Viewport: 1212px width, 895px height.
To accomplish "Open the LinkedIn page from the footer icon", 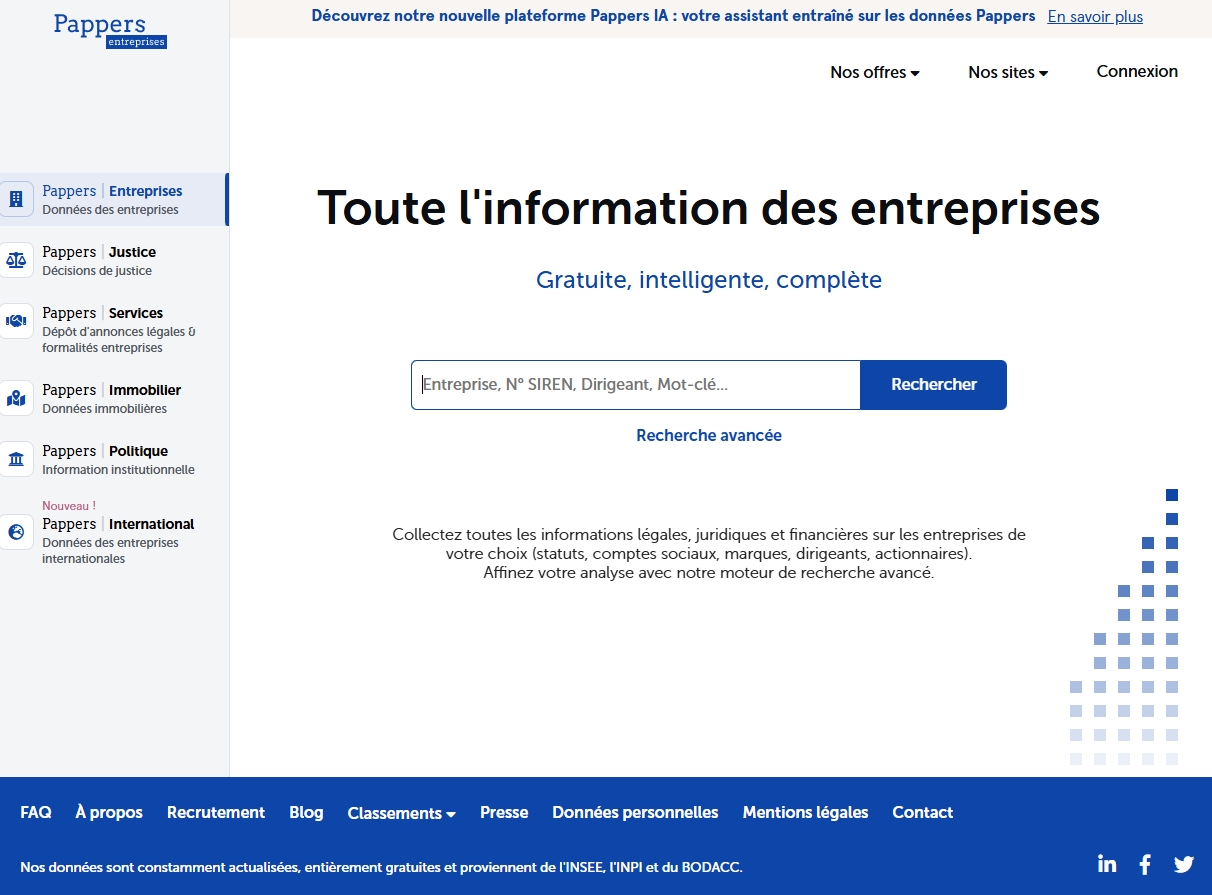I will pyautogui.click(x=1107, y=864).
